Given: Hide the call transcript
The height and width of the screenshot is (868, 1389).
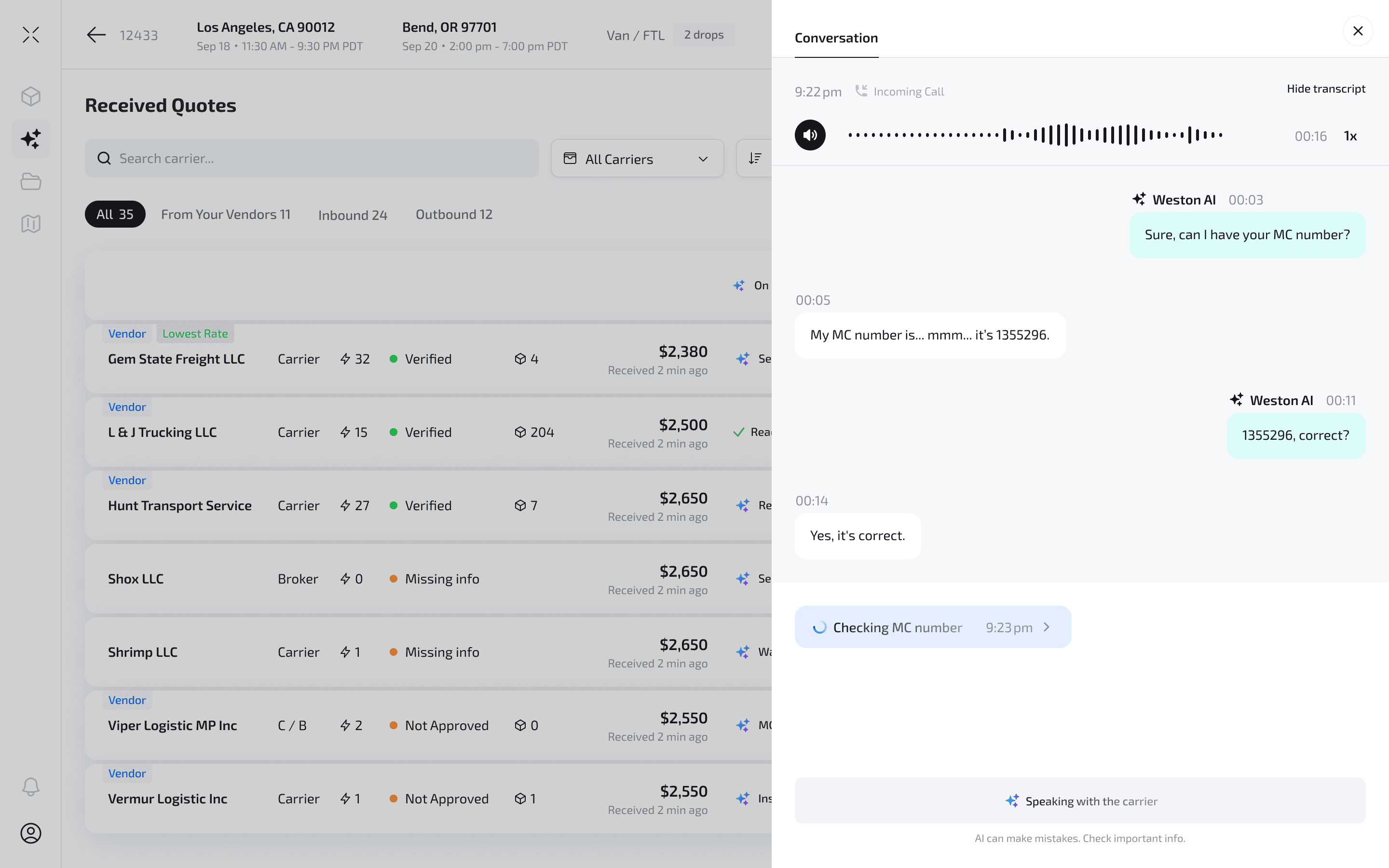Looking at the screenshot, I should (1325, 89).
